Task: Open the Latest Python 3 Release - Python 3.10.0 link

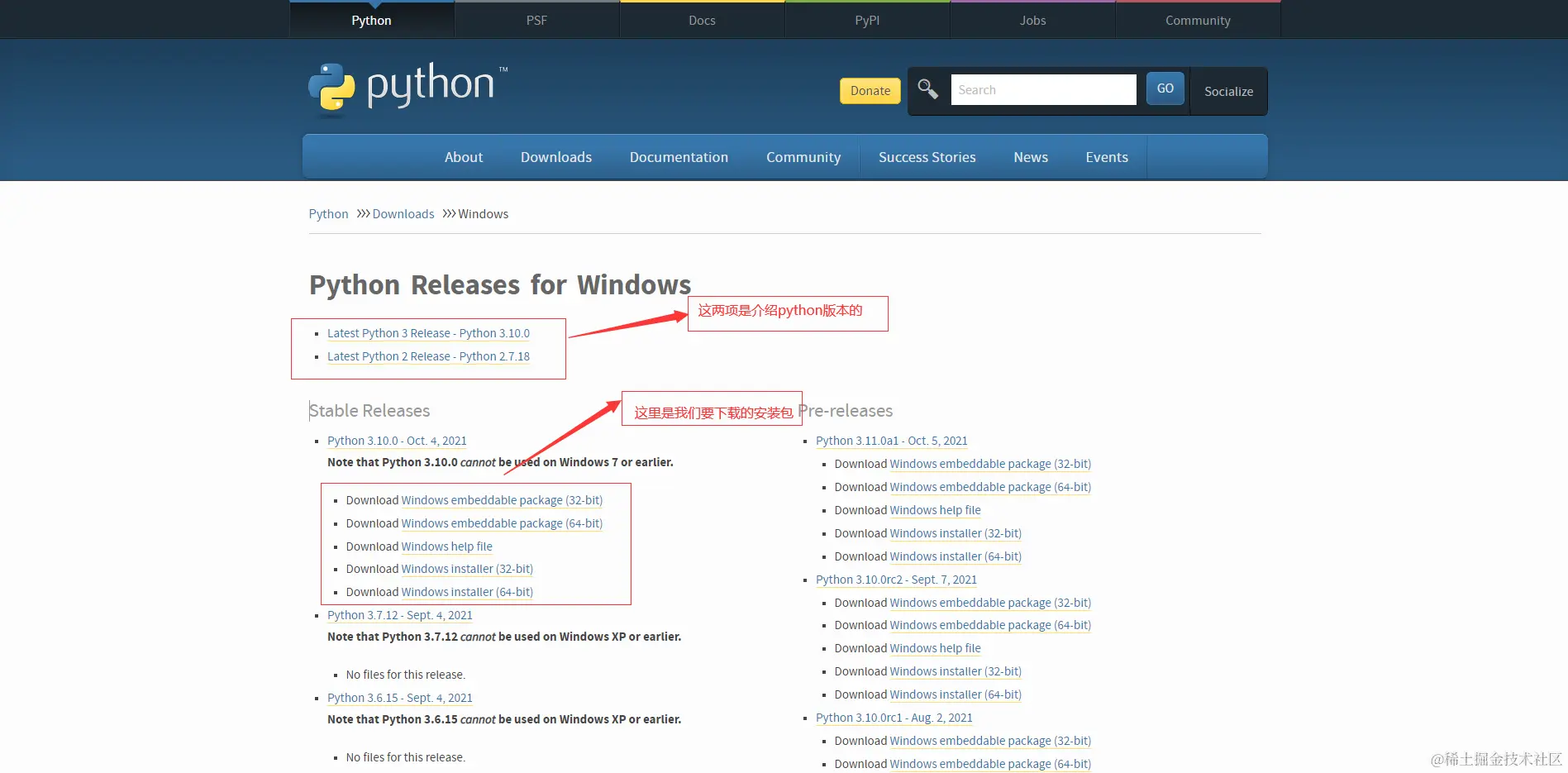Action: pos(428,333)
